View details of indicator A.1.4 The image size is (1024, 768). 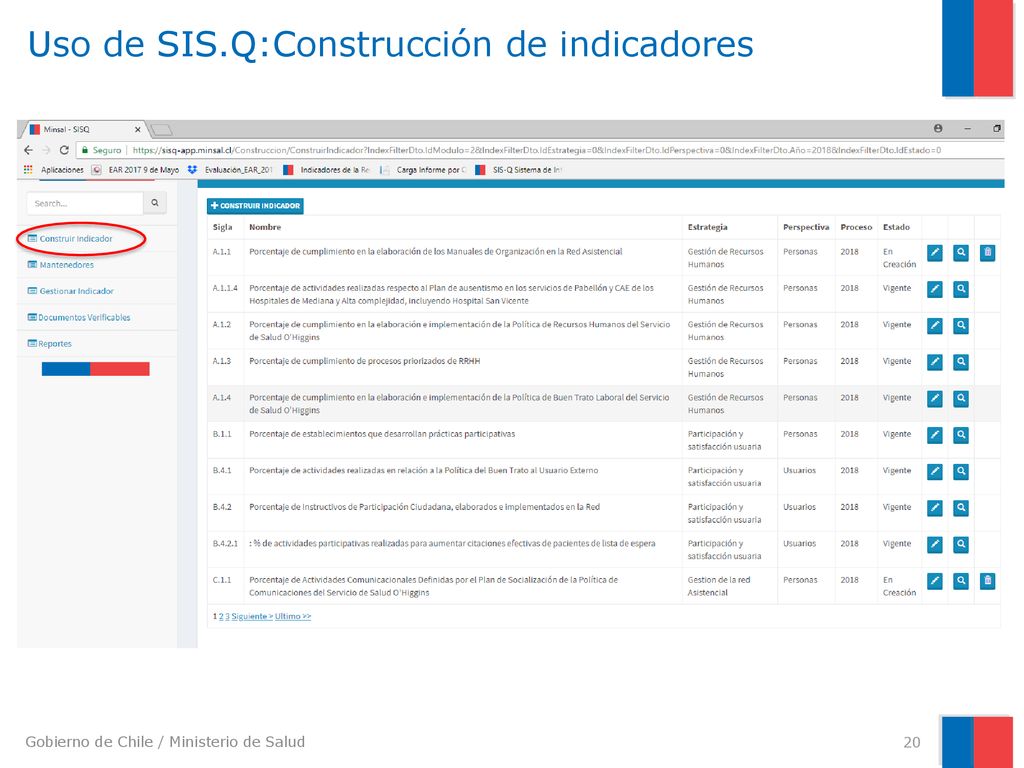tap(961, 399)
